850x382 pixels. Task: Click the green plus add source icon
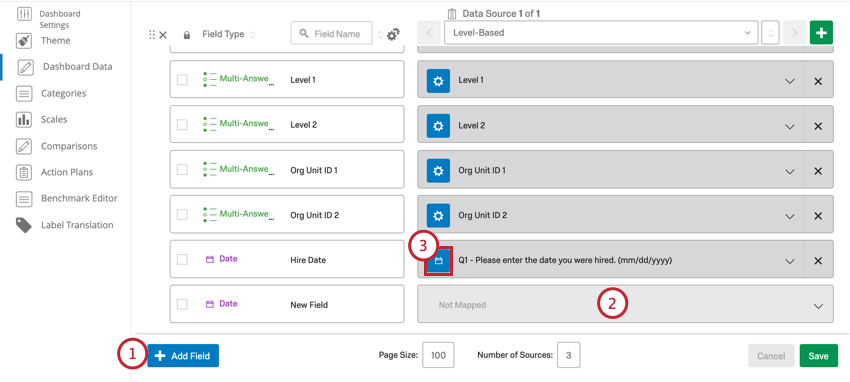[821, 33]
